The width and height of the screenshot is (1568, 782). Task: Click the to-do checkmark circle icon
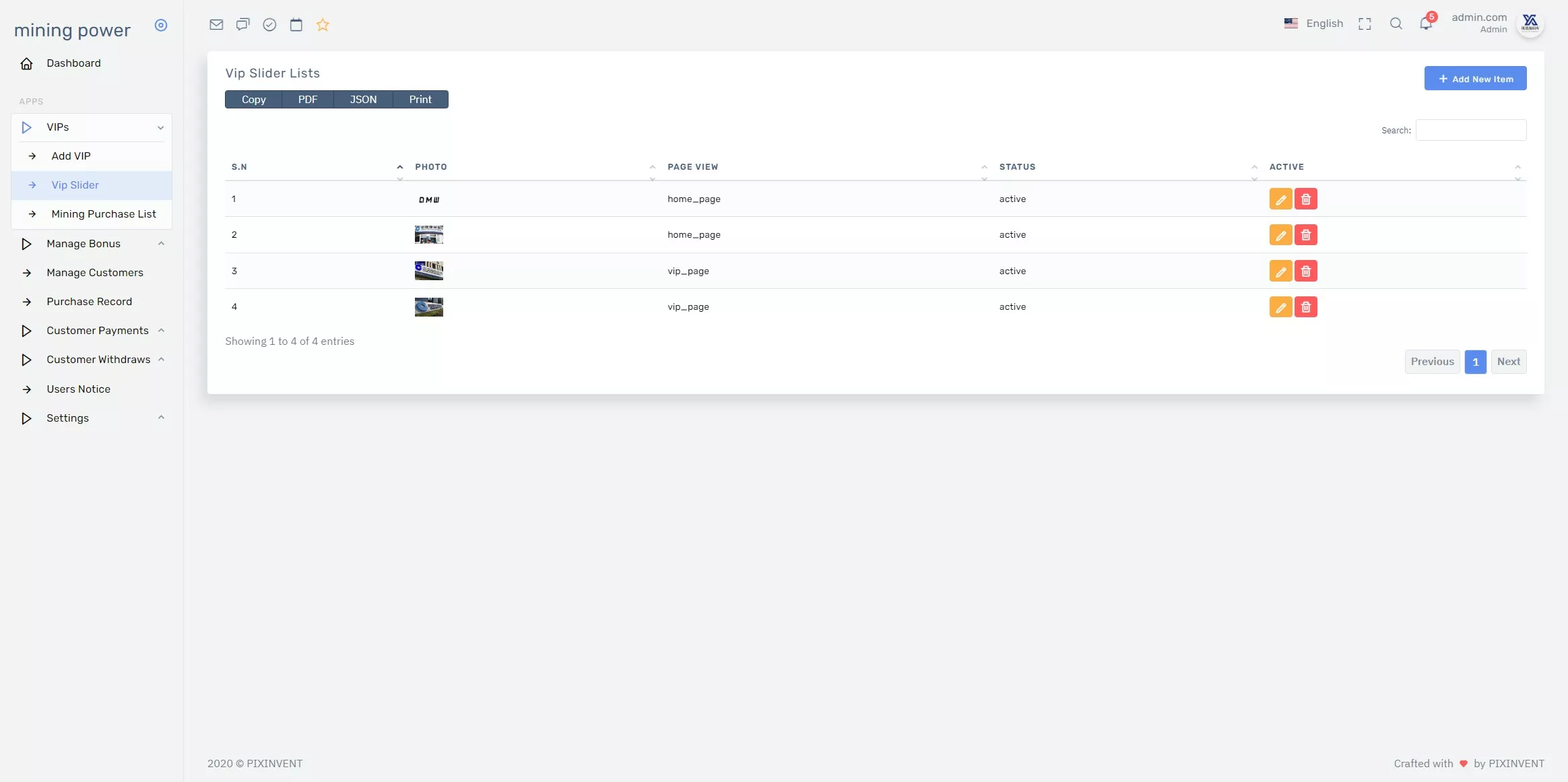(269, 25)
